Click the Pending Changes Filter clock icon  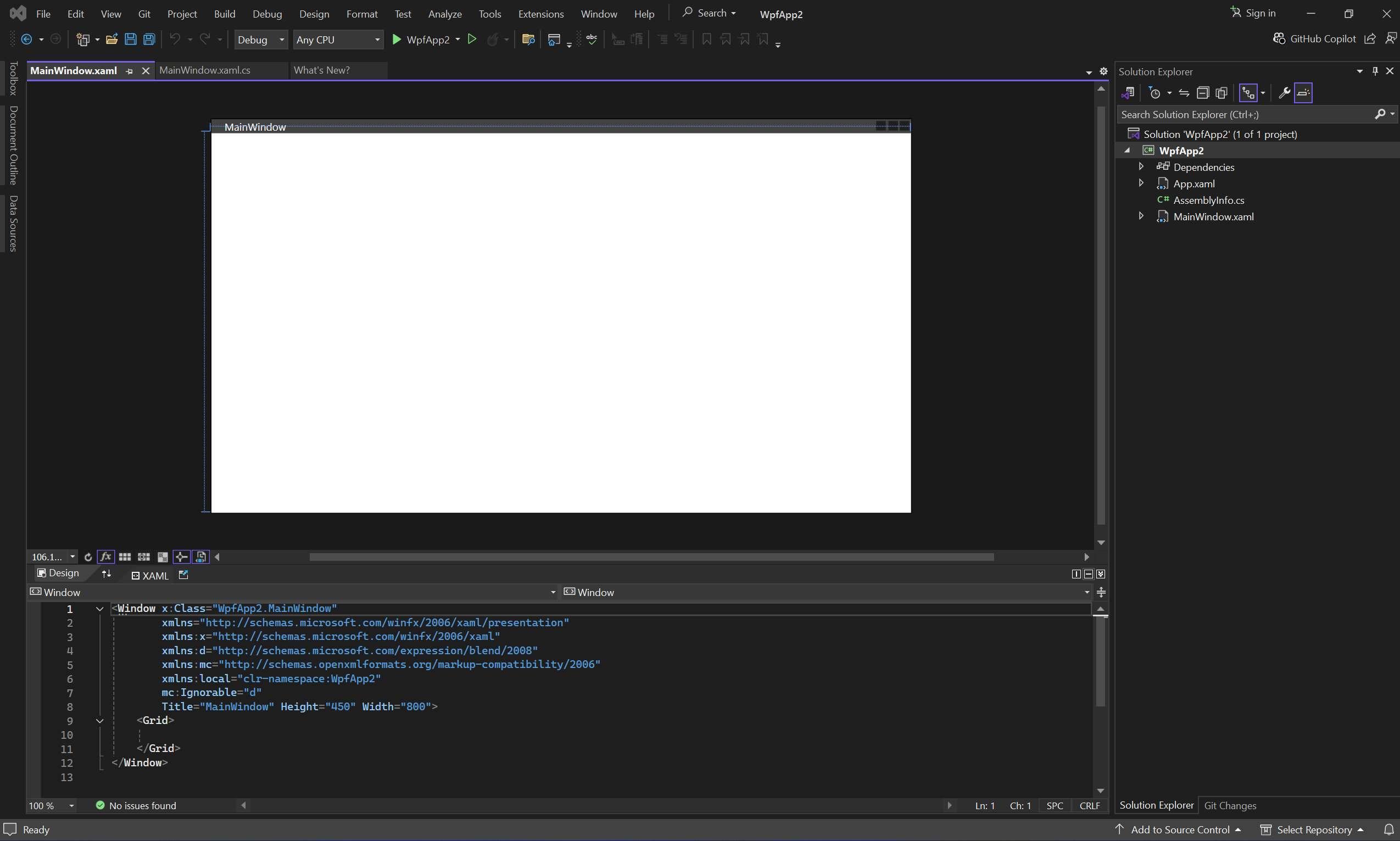click(1154, 92)
